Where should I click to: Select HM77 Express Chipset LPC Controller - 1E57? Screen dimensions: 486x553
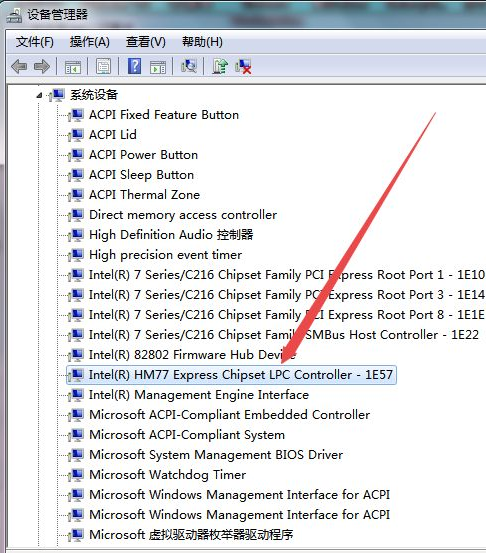pyautogui.click(x=241, y=375)
